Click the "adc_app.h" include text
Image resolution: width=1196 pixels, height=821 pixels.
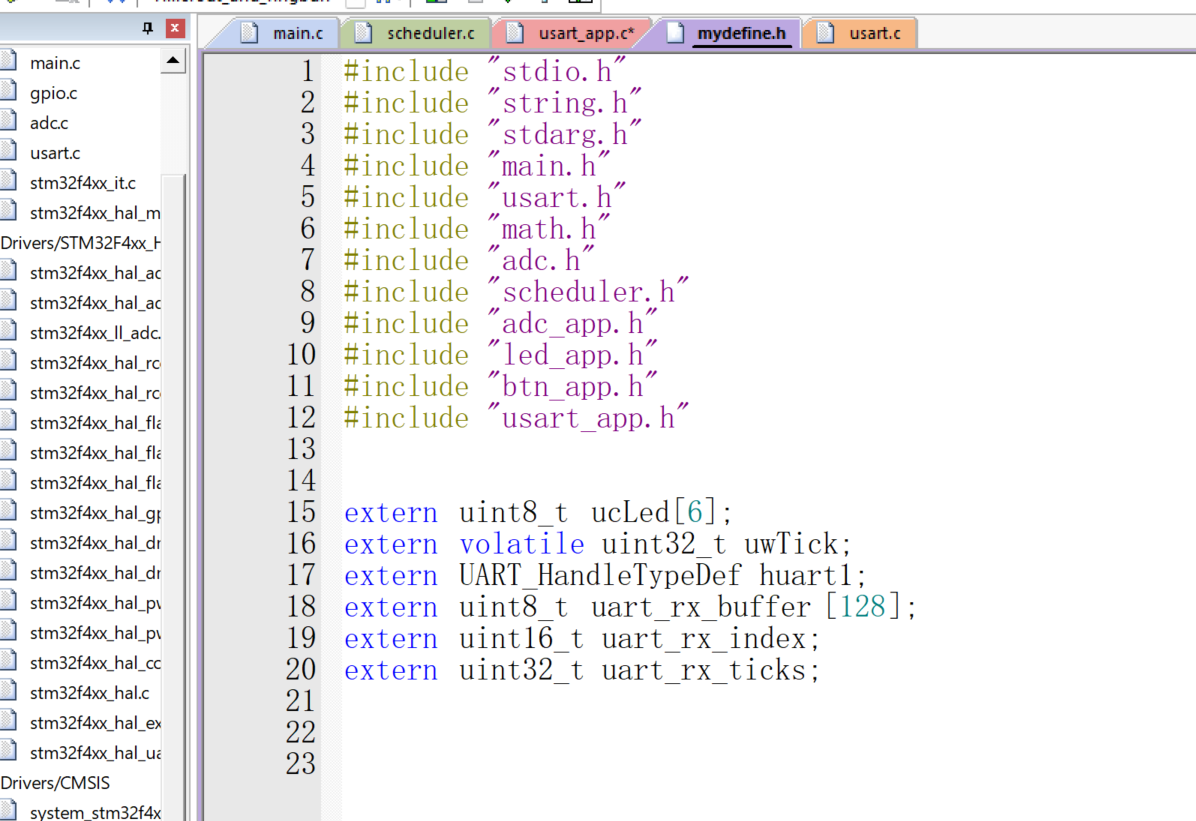pyautogui.click(x=573, y=323)
